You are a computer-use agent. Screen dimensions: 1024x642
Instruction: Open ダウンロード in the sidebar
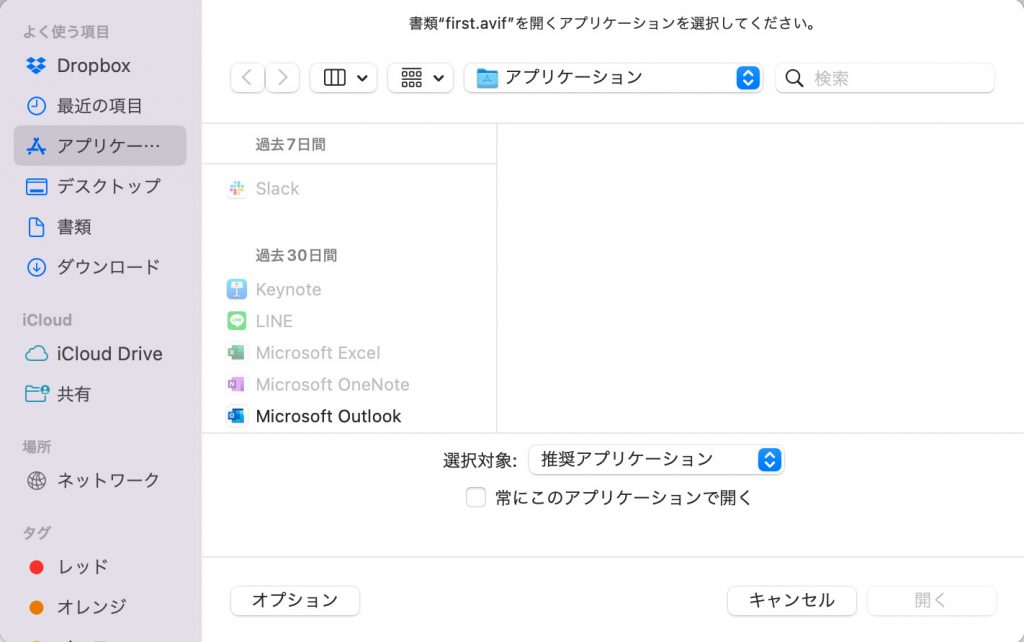click(x=100, y=266)
